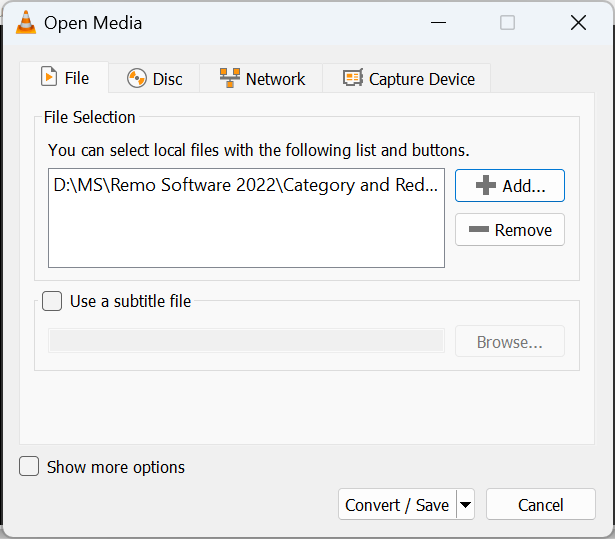Click empty area of file selection list
615x539 pixels.
[246, 233]
